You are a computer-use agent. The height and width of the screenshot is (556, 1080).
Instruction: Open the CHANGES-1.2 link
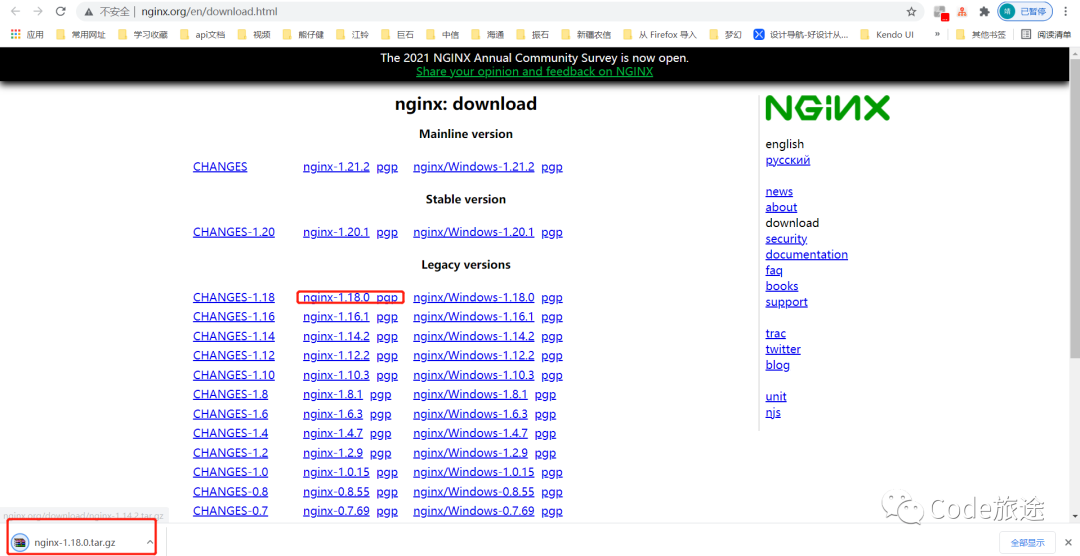point(230,453)
